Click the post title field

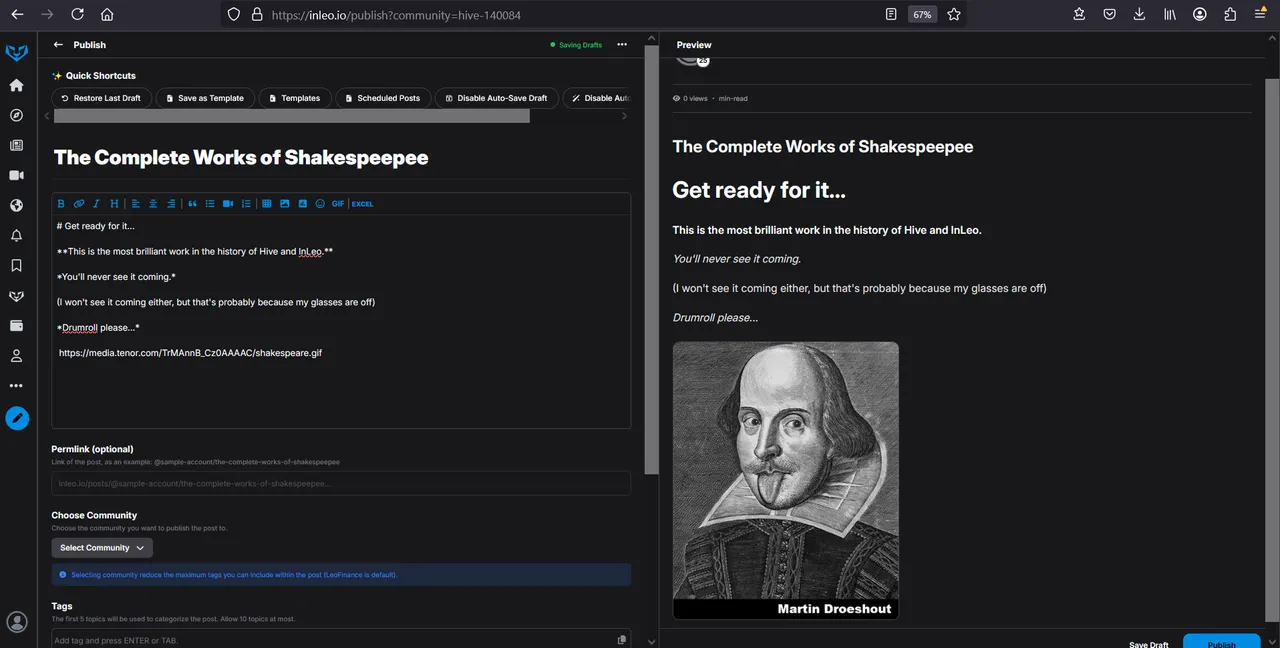tap(341, 158)
